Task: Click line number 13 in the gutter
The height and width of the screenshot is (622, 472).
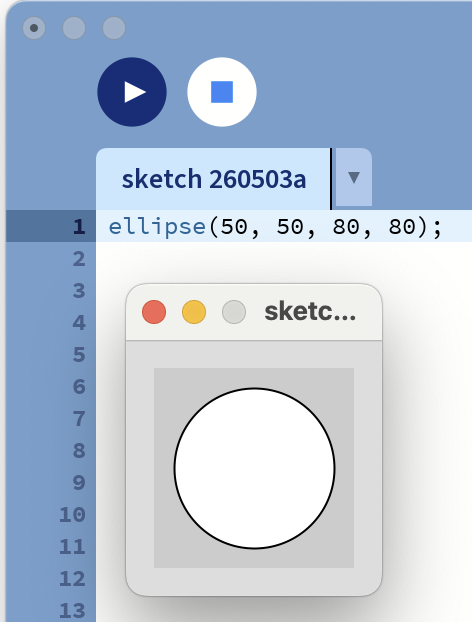Action: (x=72, y=610)
